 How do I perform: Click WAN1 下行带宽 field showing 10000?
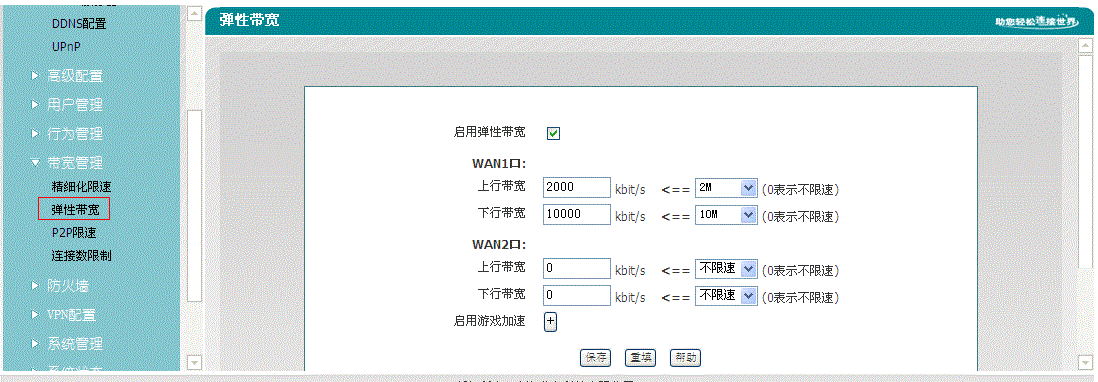(577, 215)
